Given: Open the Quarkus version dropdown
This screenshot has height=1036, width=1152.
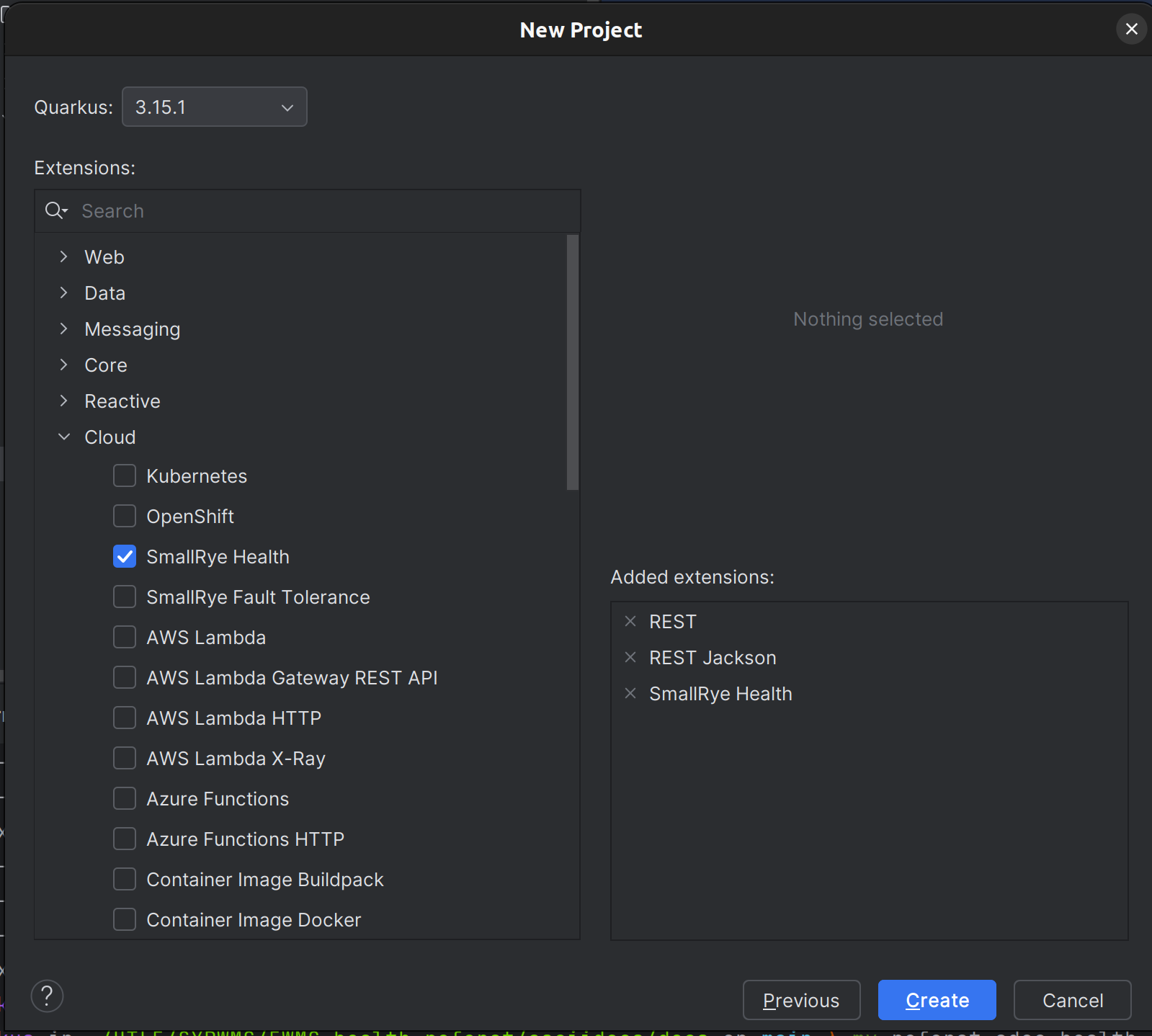Looking at the screenshot, I should (215, 107).
